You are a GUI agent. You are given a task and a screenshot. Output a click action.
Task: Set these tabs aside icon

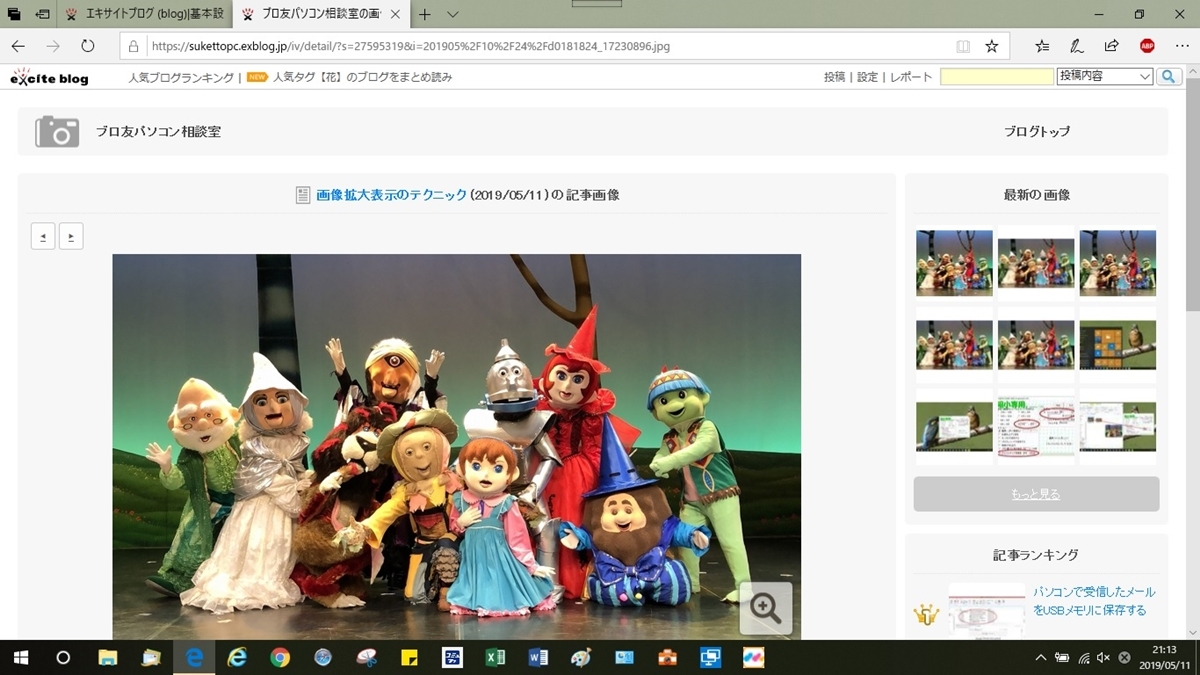coord(42,15)
